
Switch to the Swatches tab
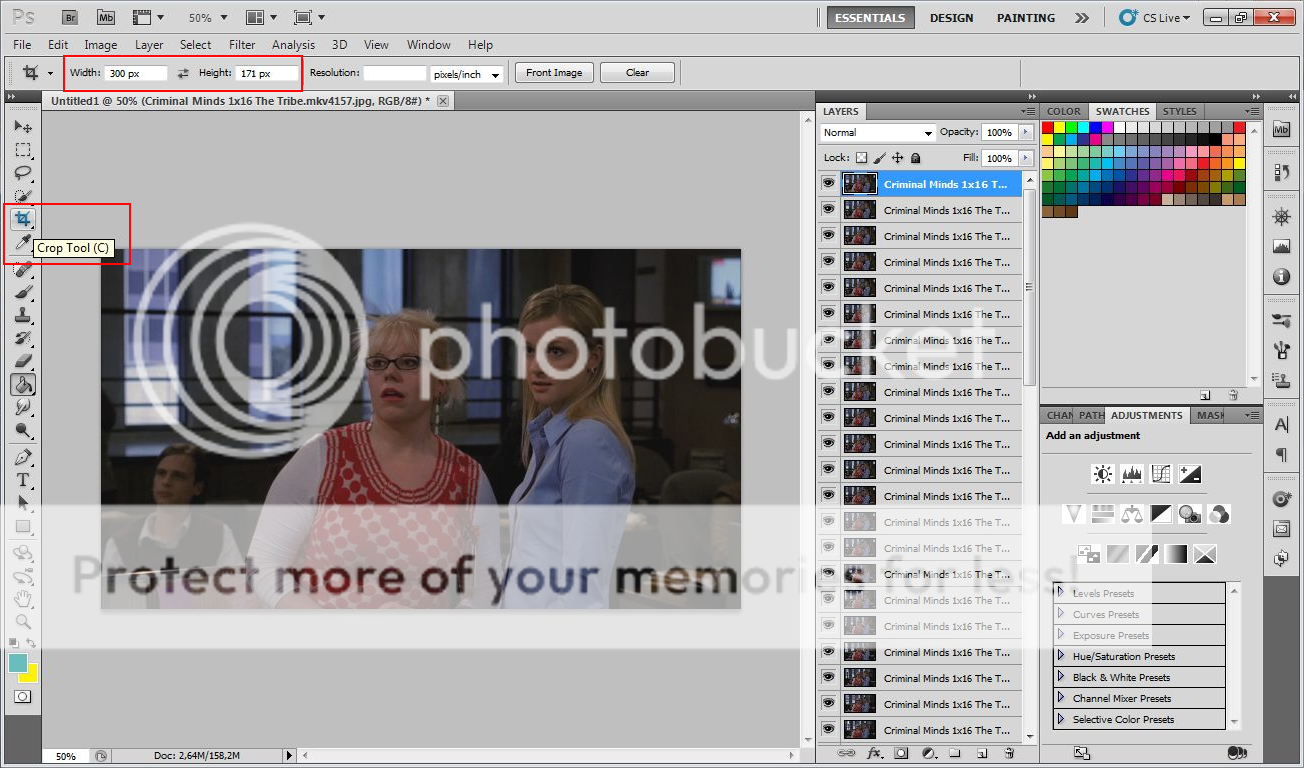click(1122, 111)
